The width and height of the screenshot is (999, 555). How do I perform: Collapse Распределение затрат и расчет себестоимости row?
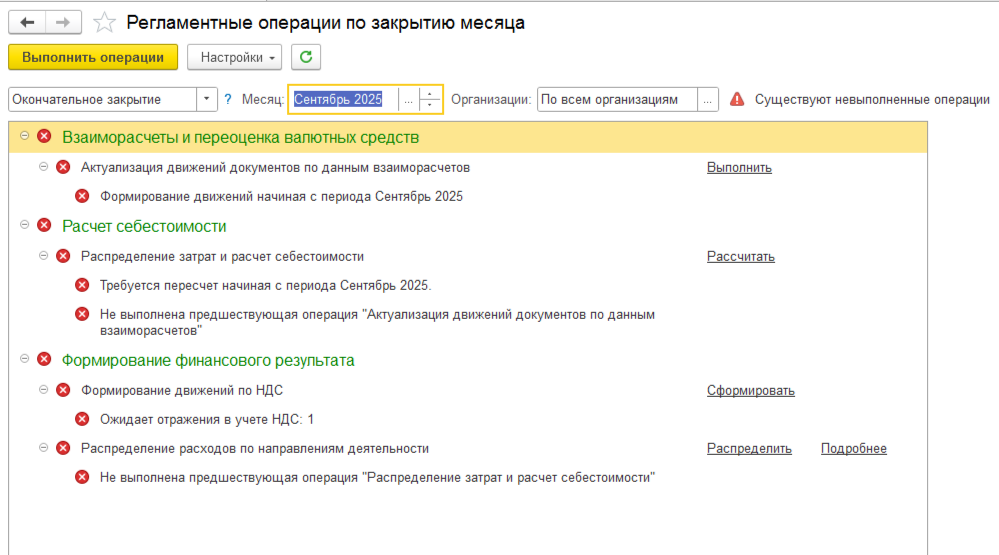(43, 256)
